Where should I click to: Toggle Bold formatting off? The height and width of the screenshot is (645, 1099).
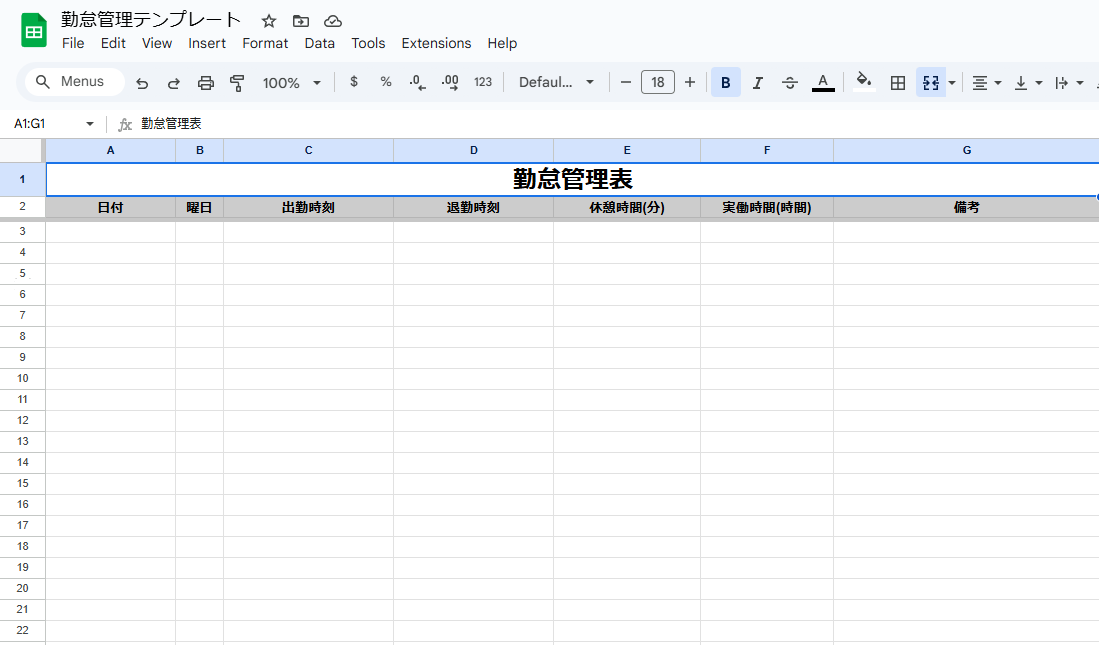click(725, 83)
